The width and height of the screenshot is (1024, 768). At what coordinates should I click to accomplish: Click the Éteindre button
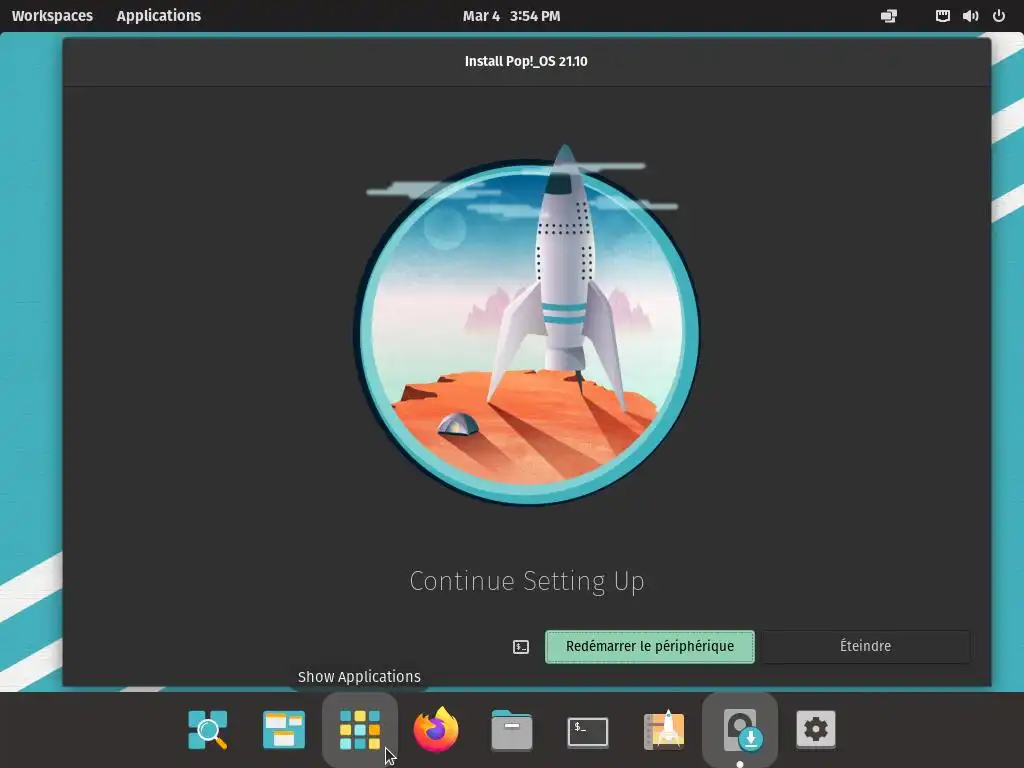click(x=865, y=647)
